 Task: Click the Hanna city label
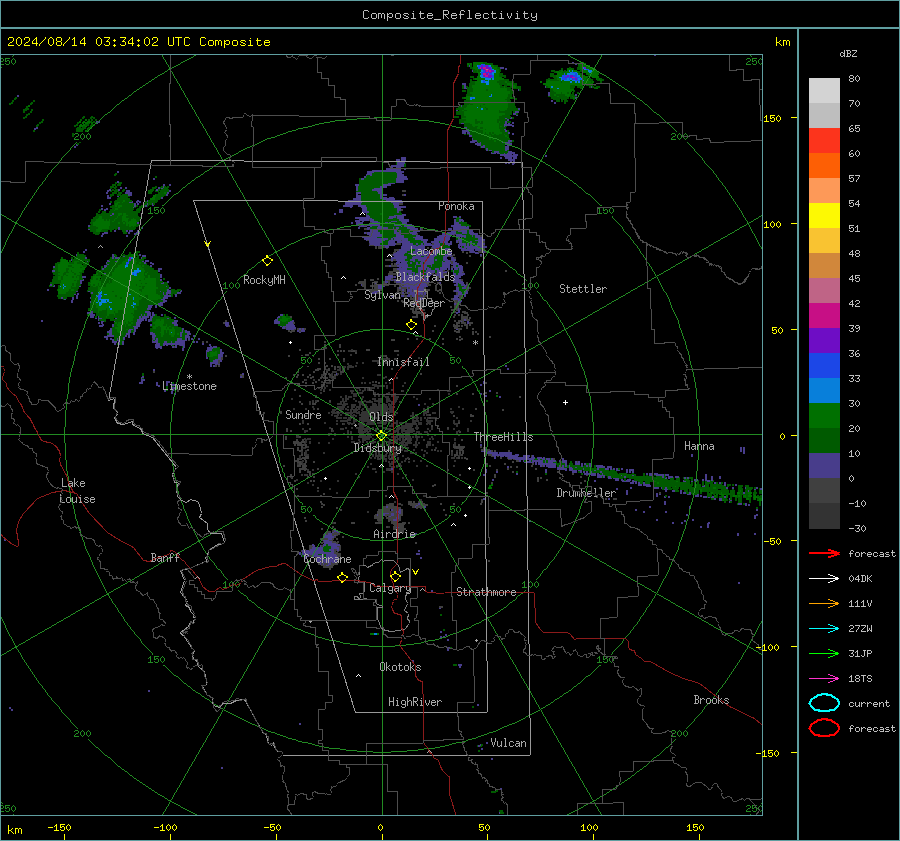tap(699, 446)
